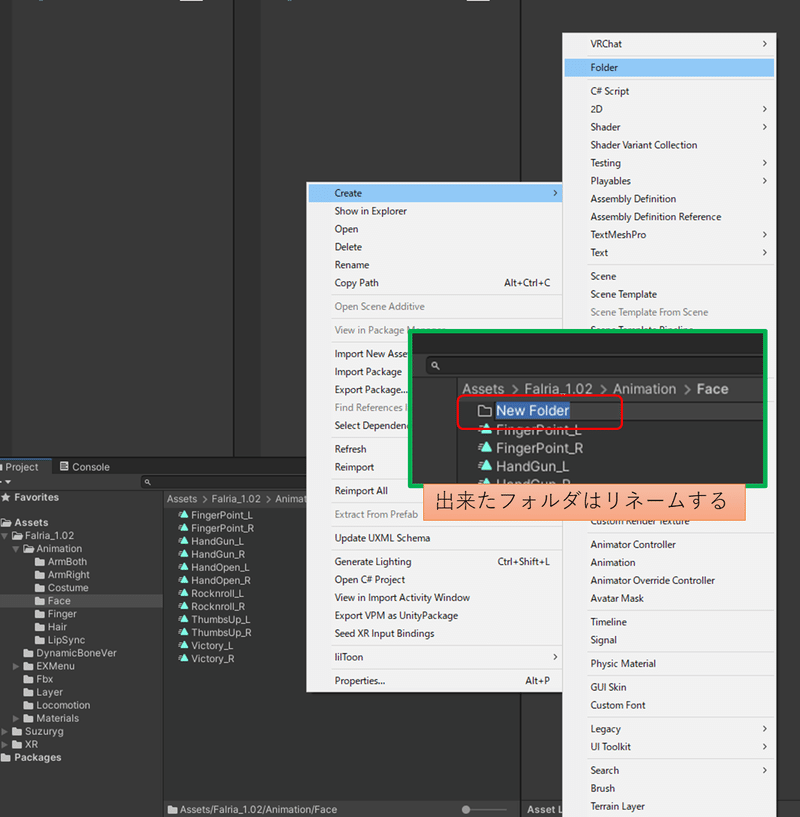Click the HandGun_R animation clip icon
The width and height of the screenshot is (800, 817).
click(183, 554)
